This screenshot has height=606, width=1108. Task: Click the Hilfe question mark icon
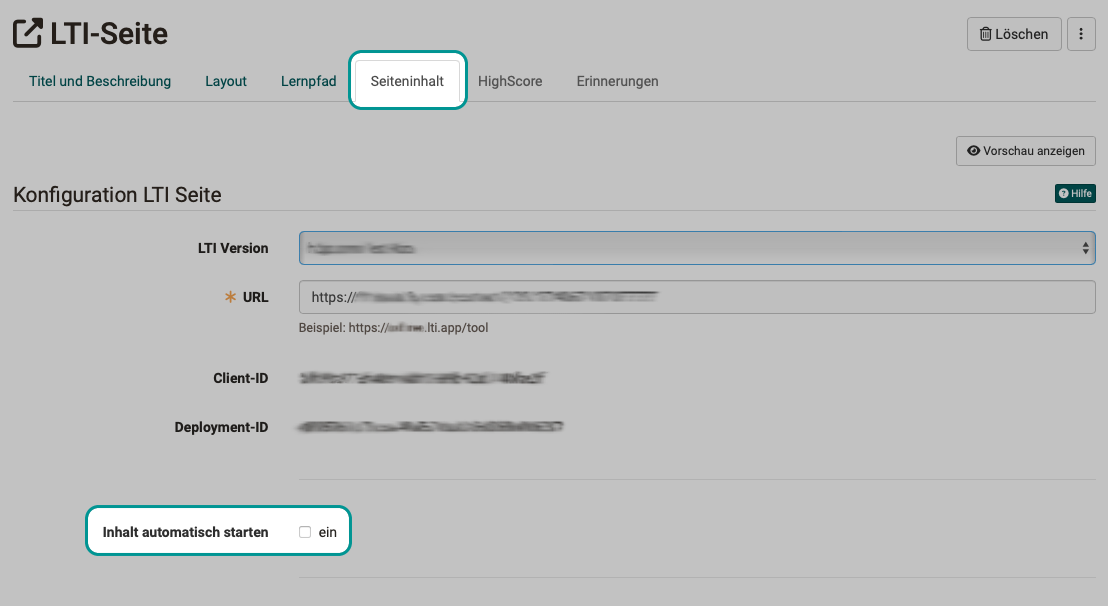pyautogui.click(x=1064, y=194)
